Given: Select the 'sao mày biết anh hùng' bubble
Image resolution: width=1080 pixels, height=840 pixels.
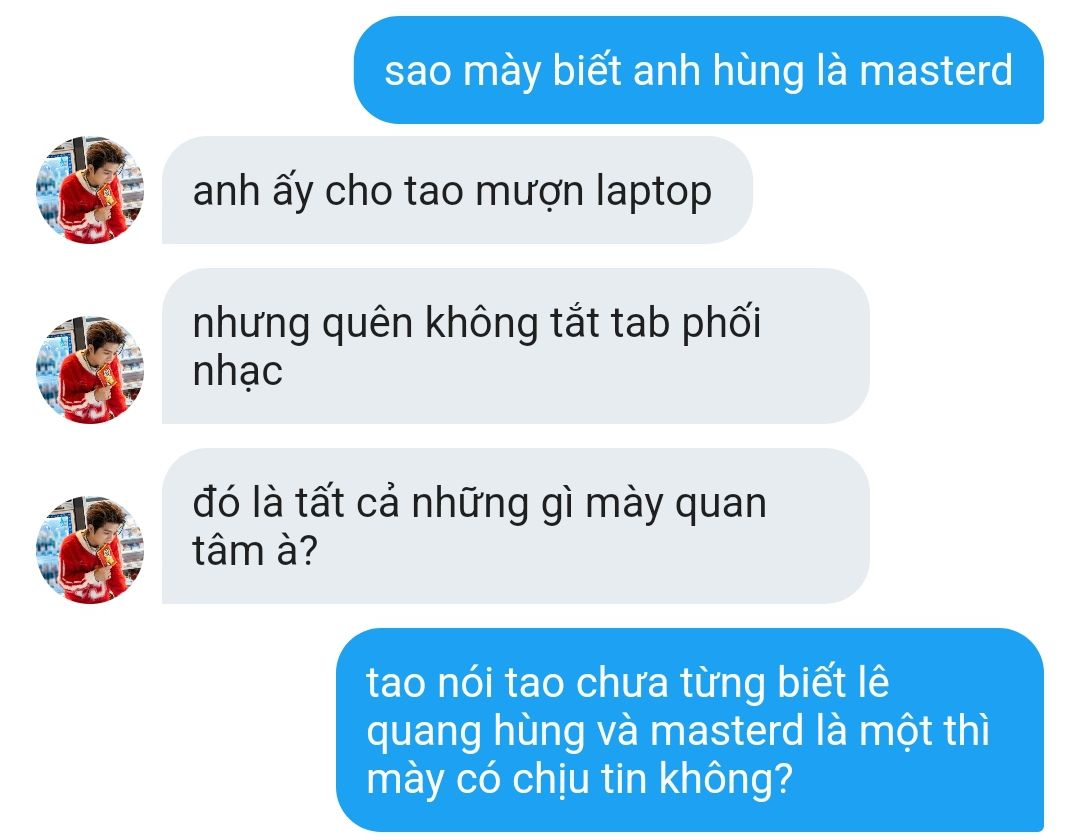Looking at the screenshot, I should pyautogui.click(x=698, y=70).
